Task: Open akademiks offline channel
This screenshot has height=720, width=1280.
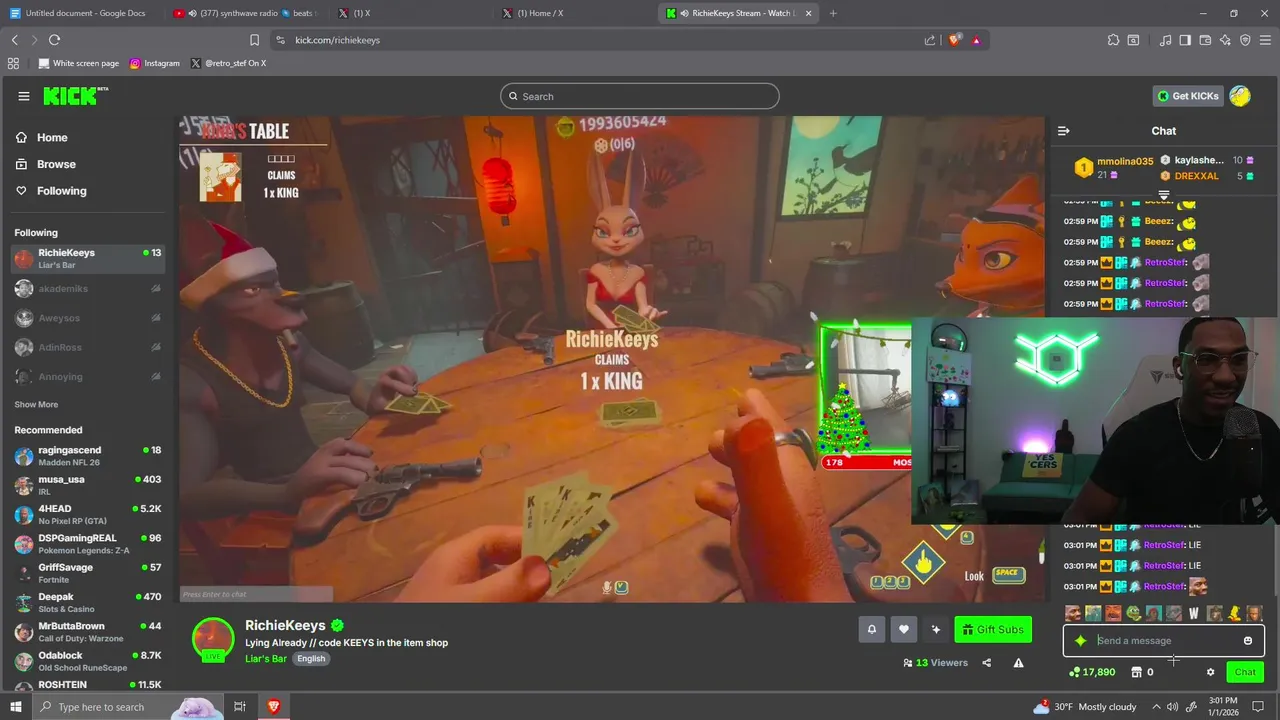Action: (x=88, y=288)
